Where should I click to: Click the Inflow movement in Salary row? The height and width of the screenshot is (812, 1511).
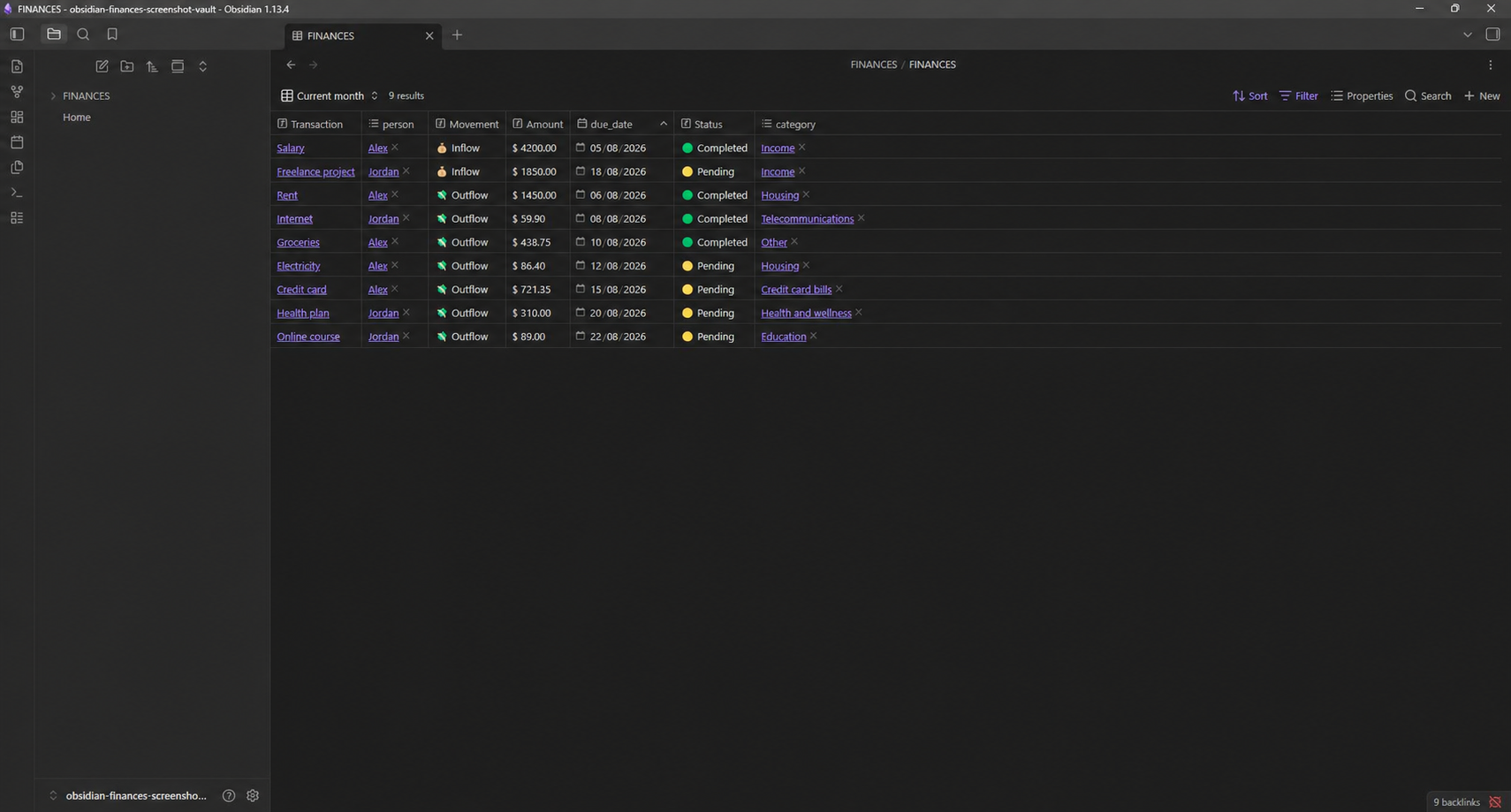pyautogui.click(x=458, y=148)
